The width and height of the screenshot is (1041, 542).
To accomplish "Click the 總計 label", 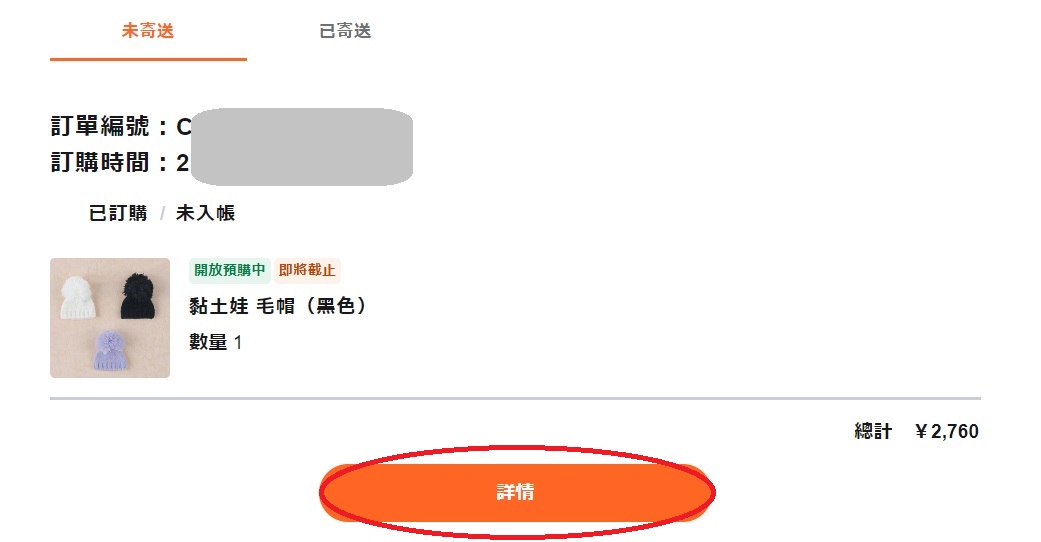I will 873,432.
